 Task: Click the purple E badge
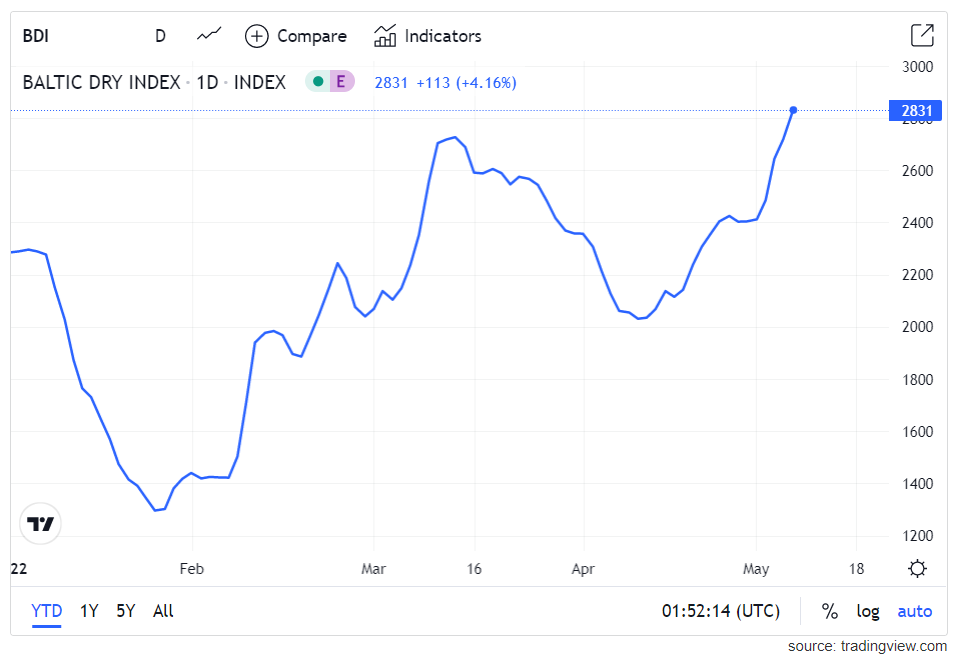[341, 82]
